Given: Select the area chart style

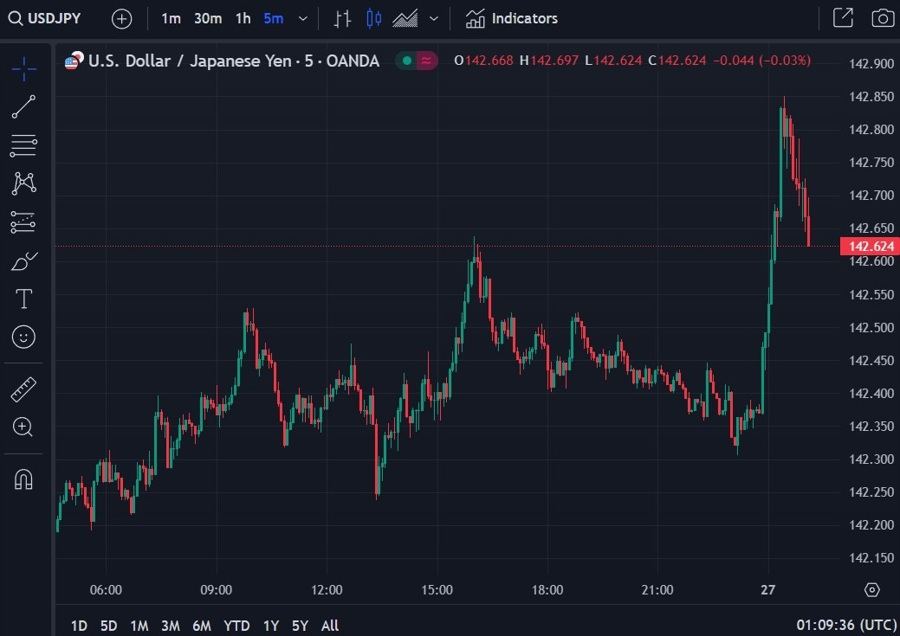Looking at the screenshot, I should pyautogui.click(x=405, y=19).
